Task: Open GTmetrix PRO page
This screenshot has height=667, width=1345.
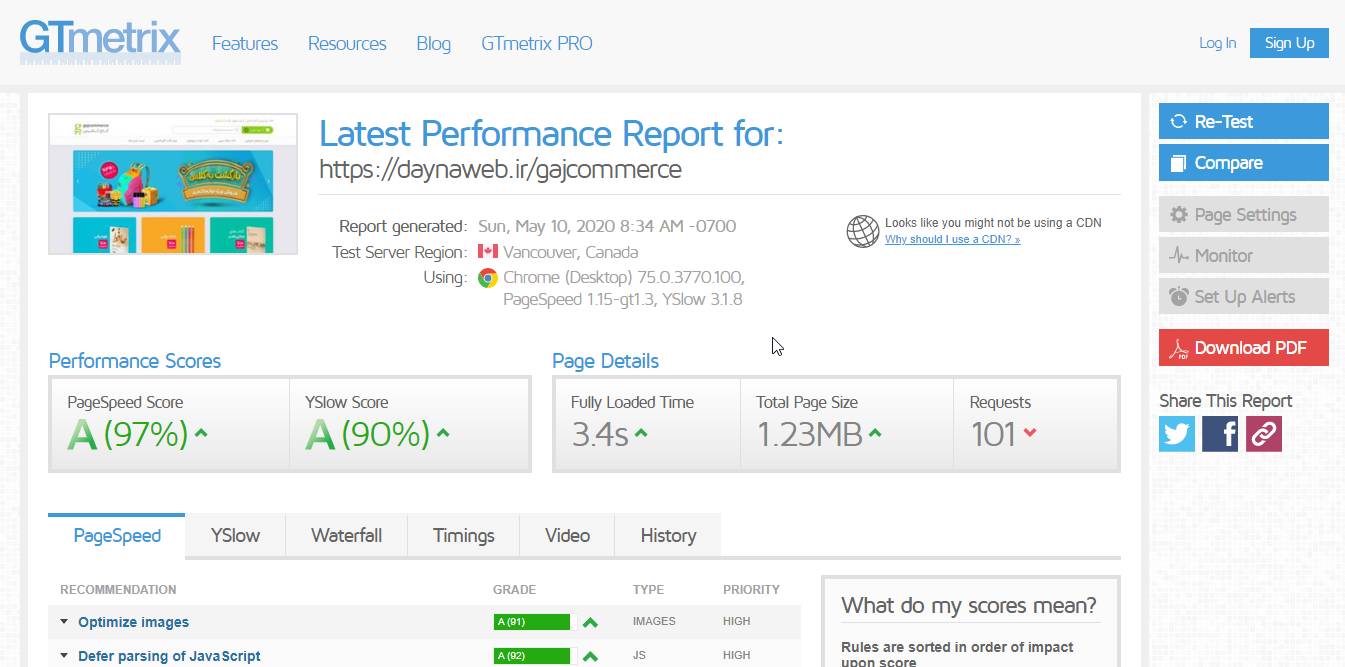Action: (537, 44)
